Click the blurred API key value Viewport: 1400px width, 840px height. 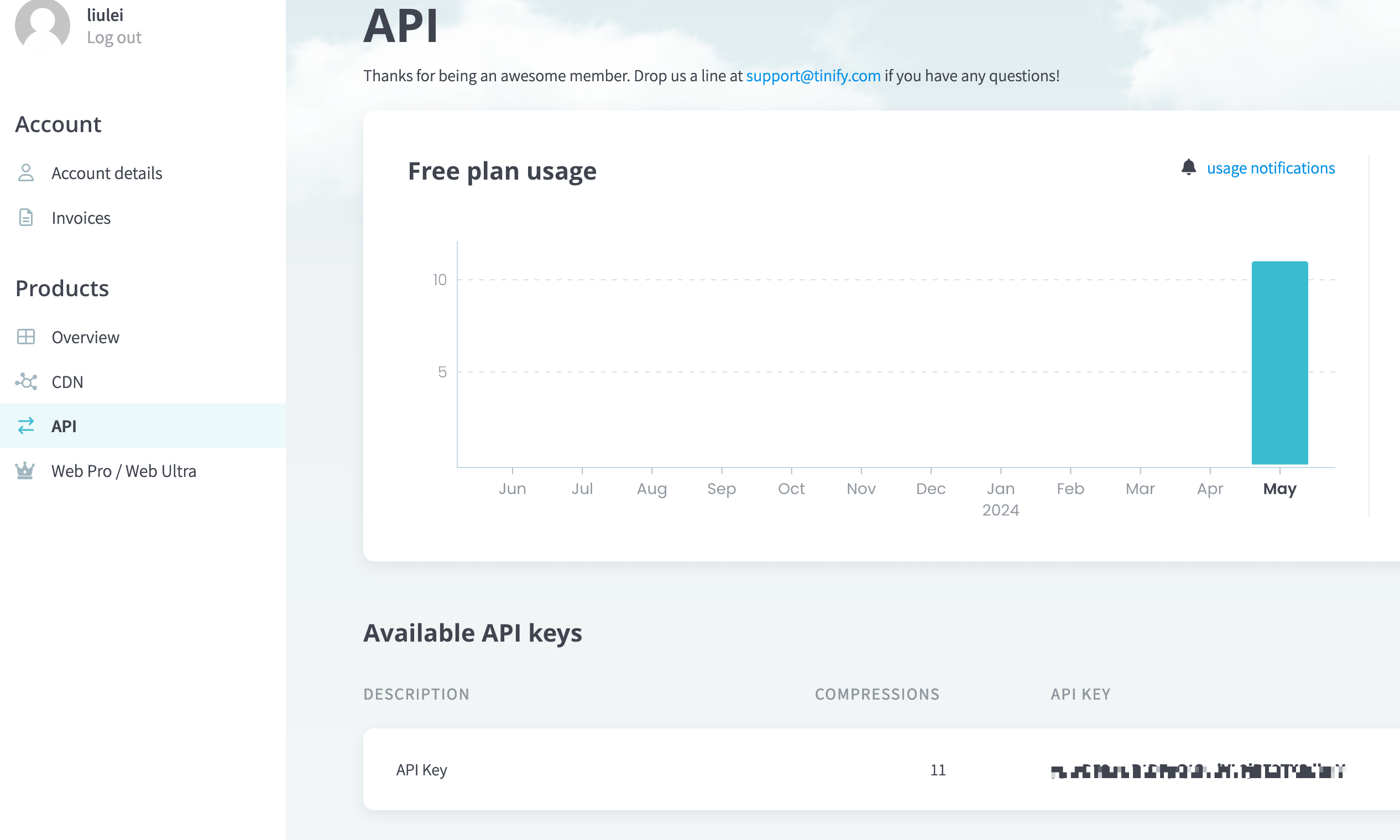point(1197,770)
